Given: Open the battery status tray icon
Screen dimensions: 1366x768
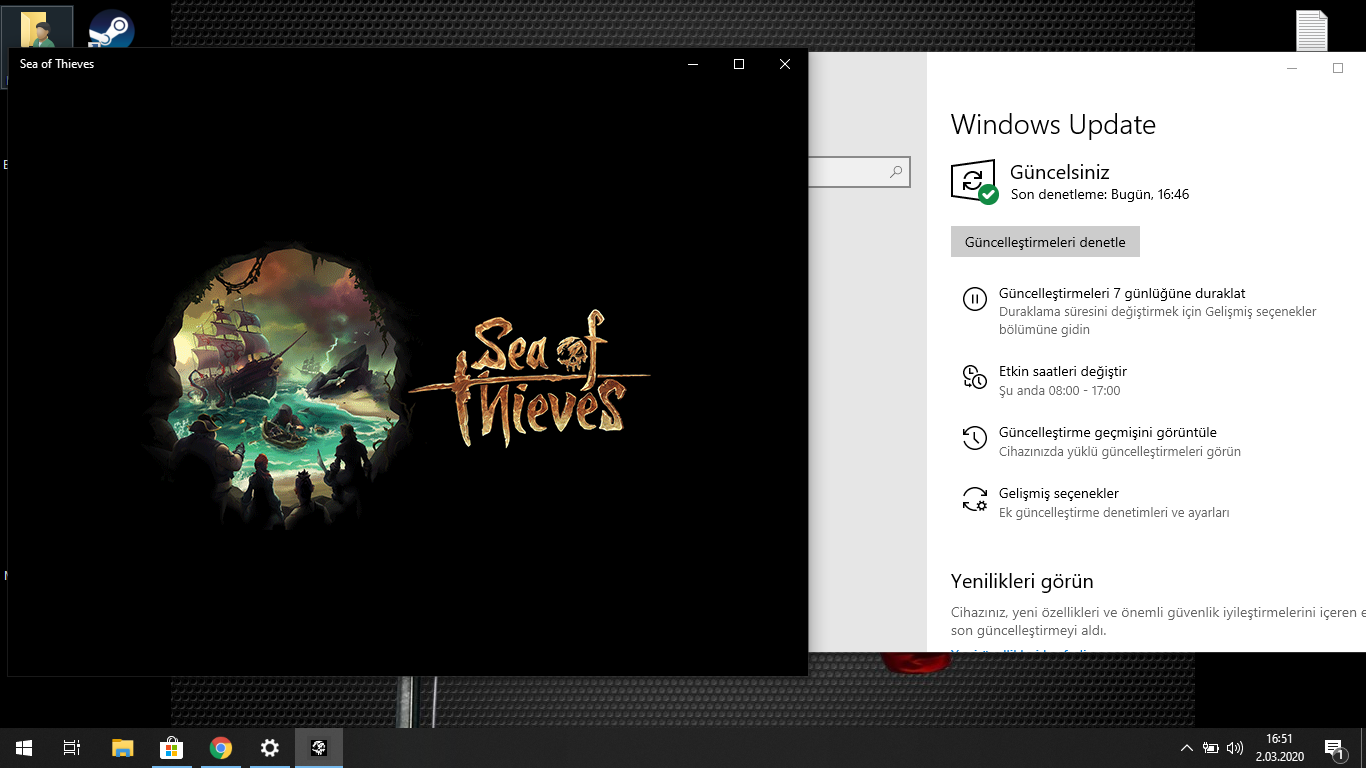Looking at the screenshot, I should (x=1211, y=747).
